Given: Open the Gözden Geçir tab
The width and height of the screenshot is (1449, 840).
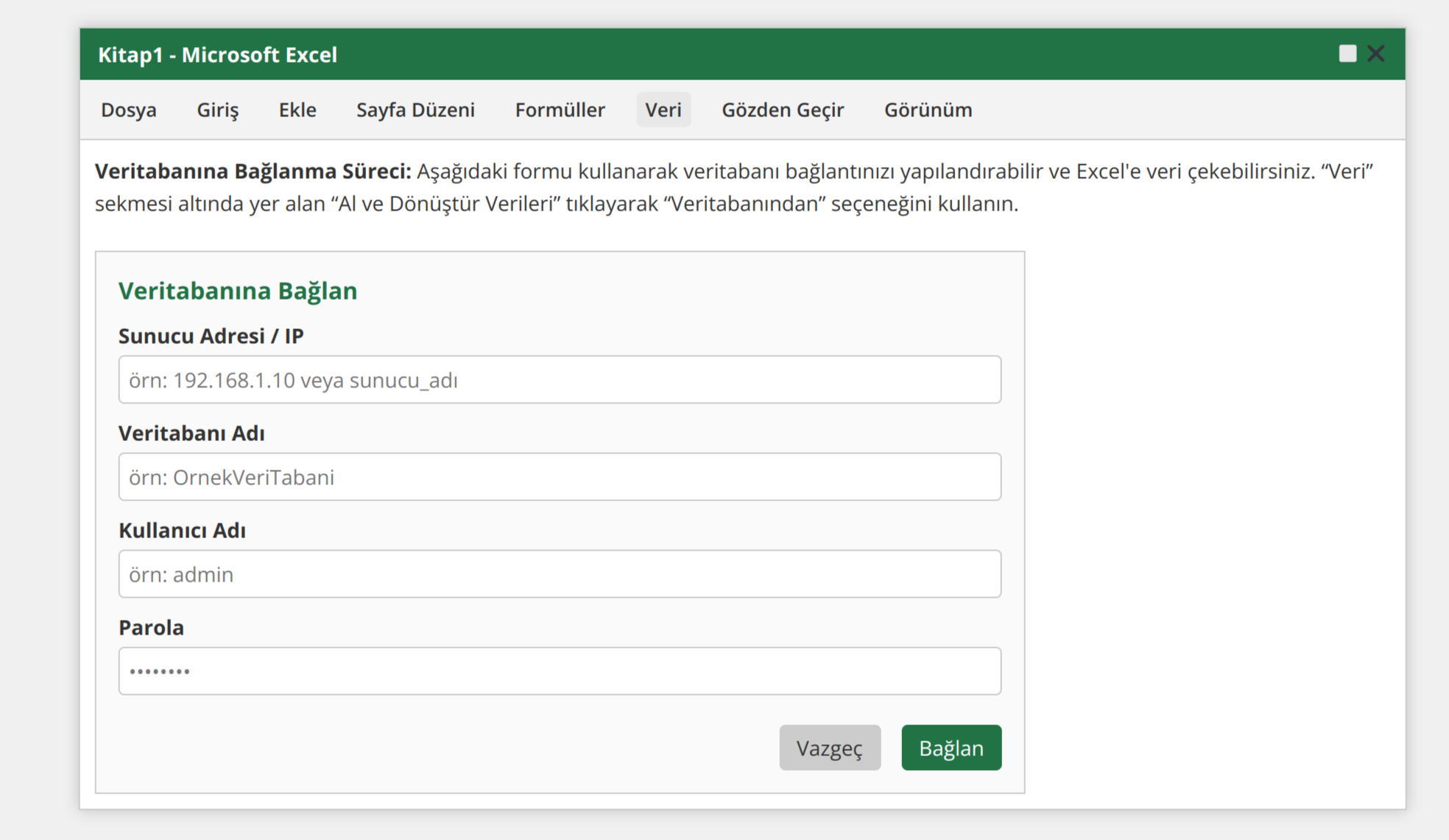Looking at the screenshot, I should coord(783,109).
